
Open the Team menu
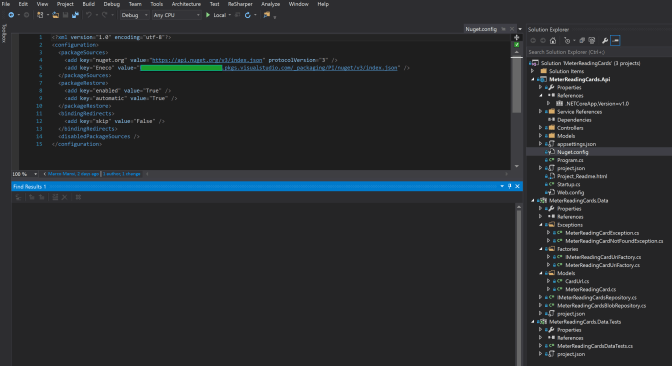pos(135,4)
